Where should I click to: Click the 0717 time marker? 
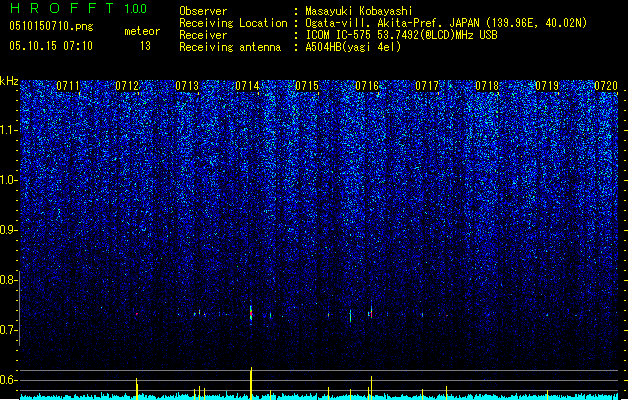coord(427,86)
